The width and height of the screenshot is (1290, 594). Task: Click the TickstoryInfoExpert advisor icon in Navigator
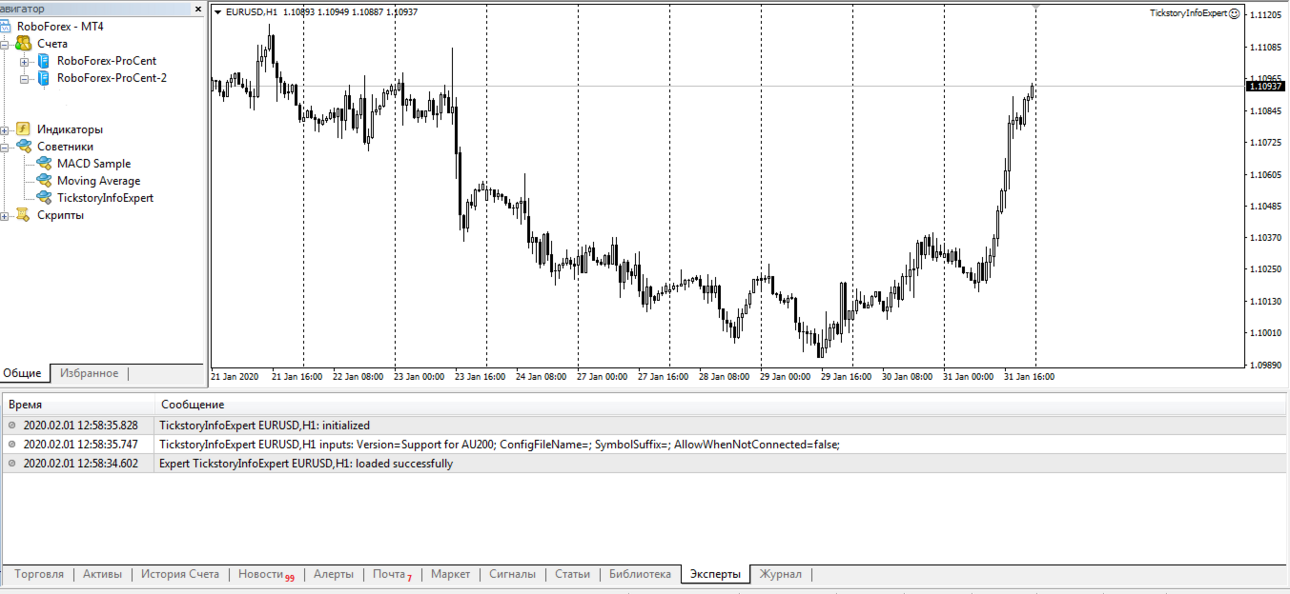[44, 197]
